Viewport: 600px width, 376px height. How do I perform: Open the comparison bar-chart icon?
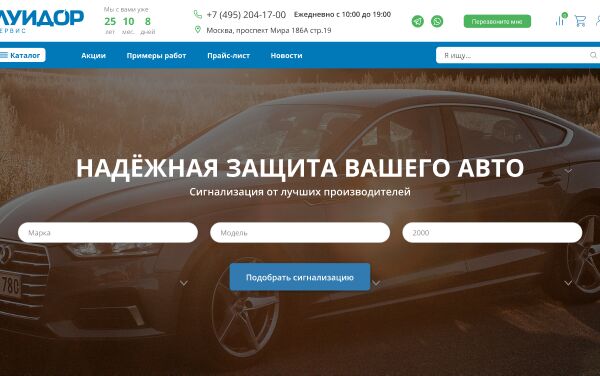coord(561,20)
